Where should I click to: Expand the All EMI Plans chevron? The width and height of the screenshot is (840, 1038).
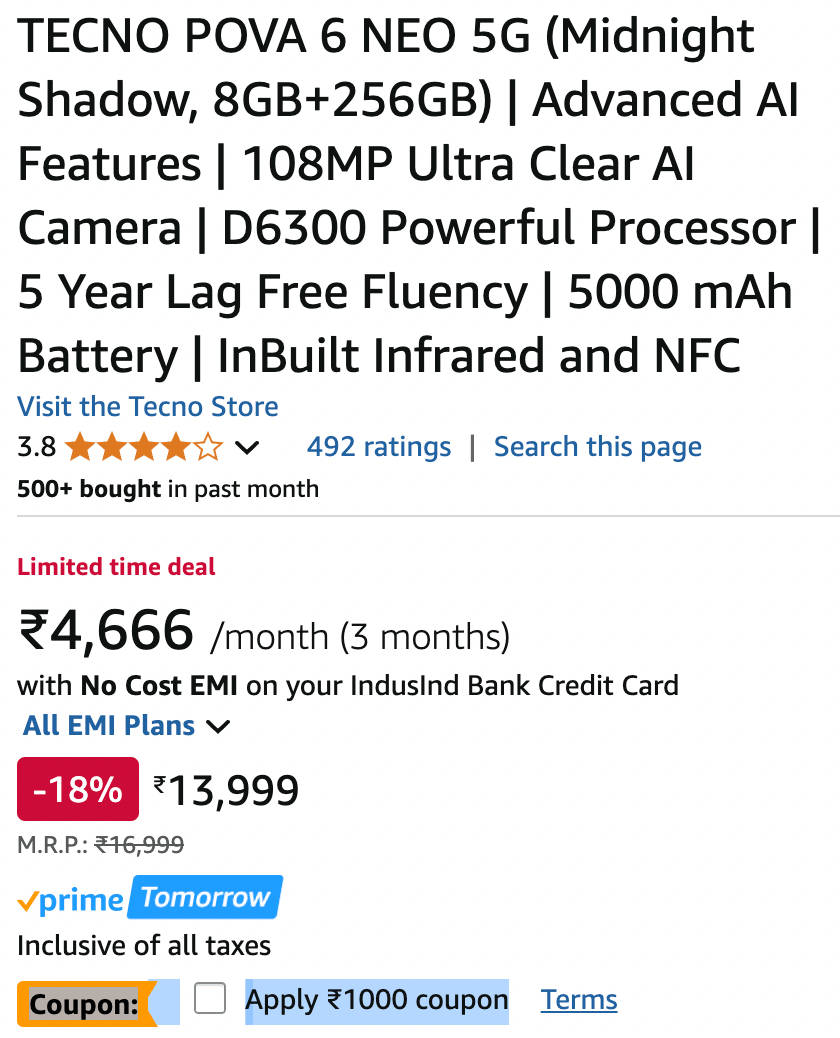coord(217,727)
